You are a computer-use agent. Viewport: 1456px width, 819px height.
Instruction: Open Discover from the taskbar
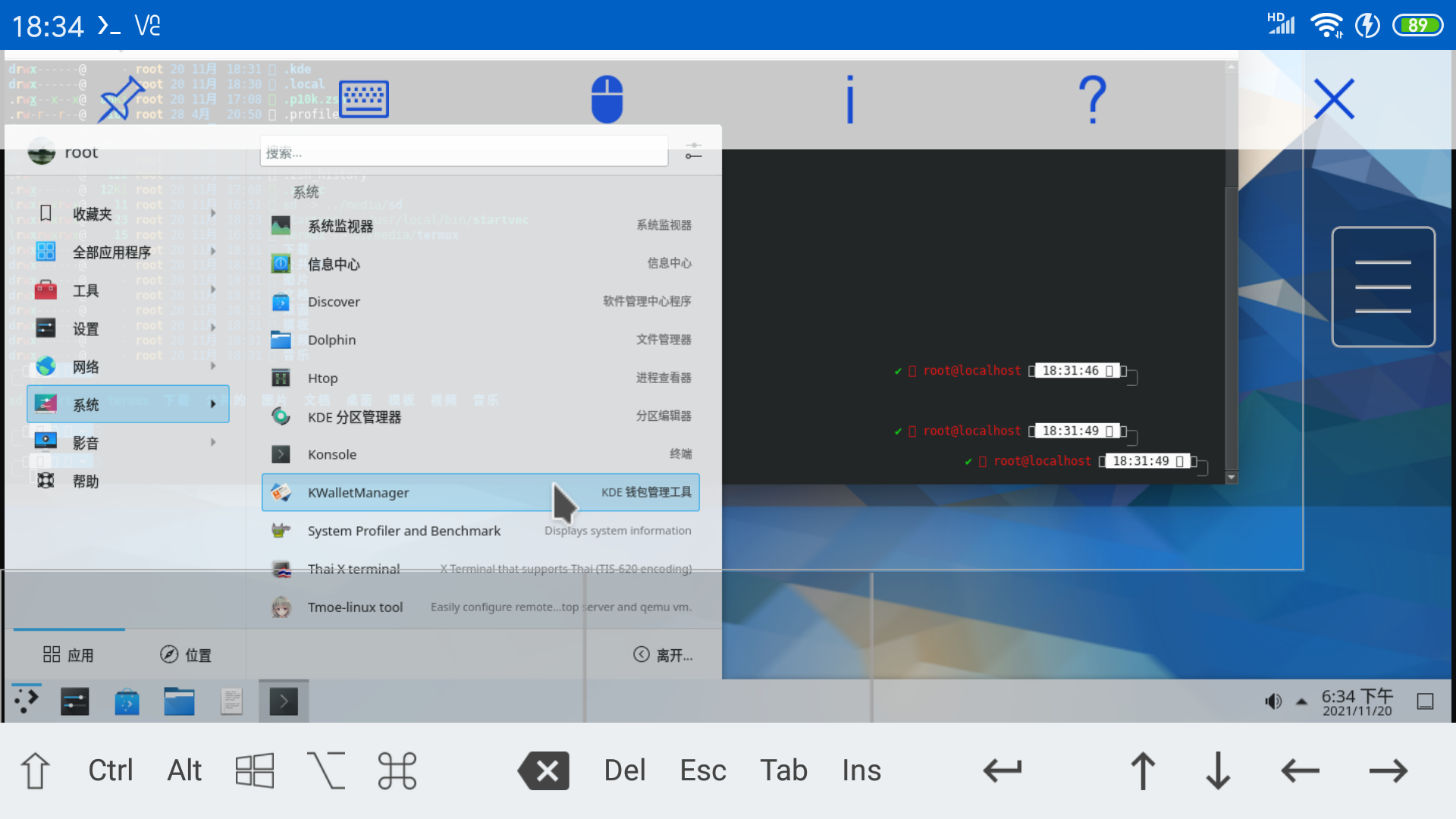pos(127,700)
